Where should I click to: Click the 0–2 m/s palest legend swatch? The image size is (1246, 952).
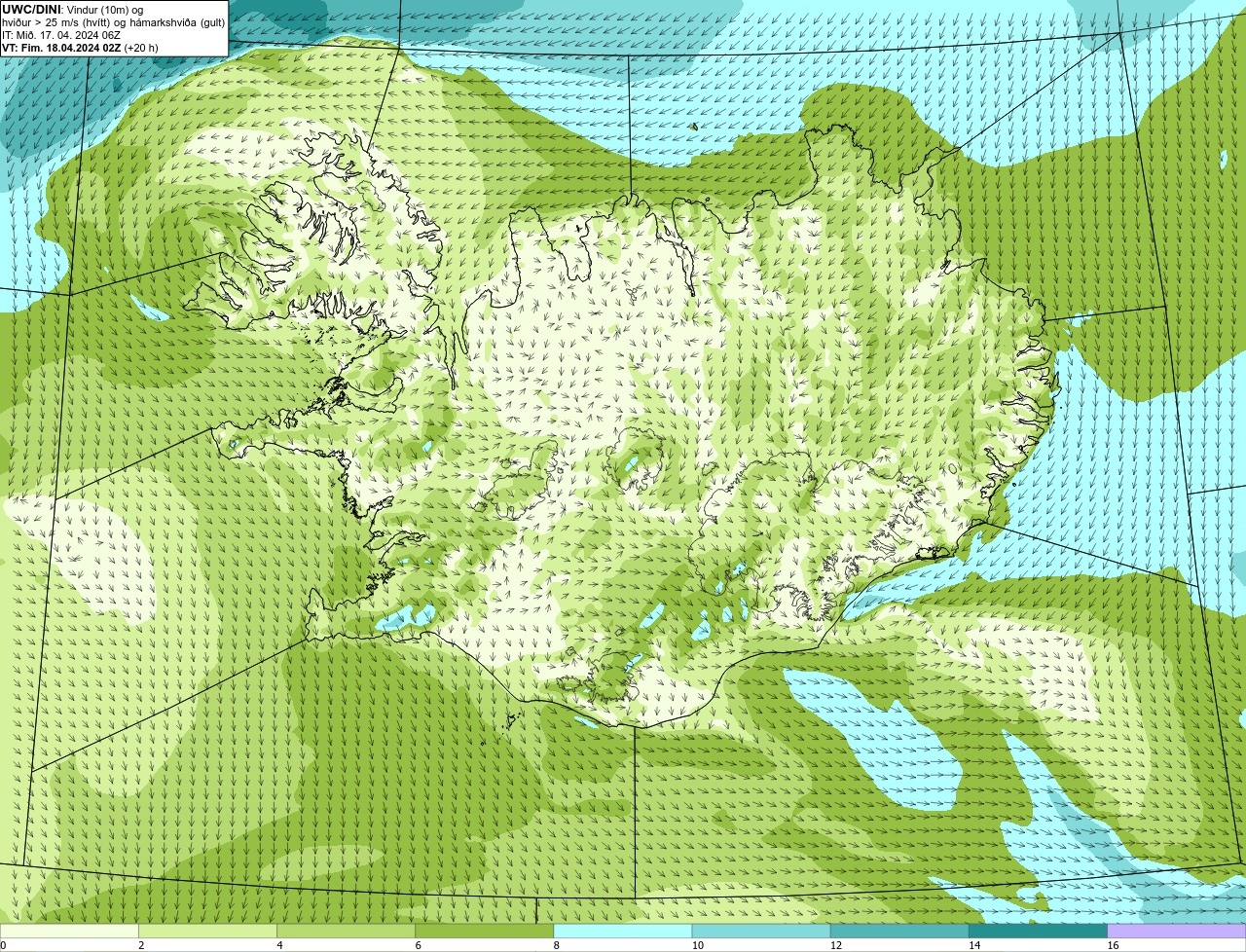tap(69, 932)
